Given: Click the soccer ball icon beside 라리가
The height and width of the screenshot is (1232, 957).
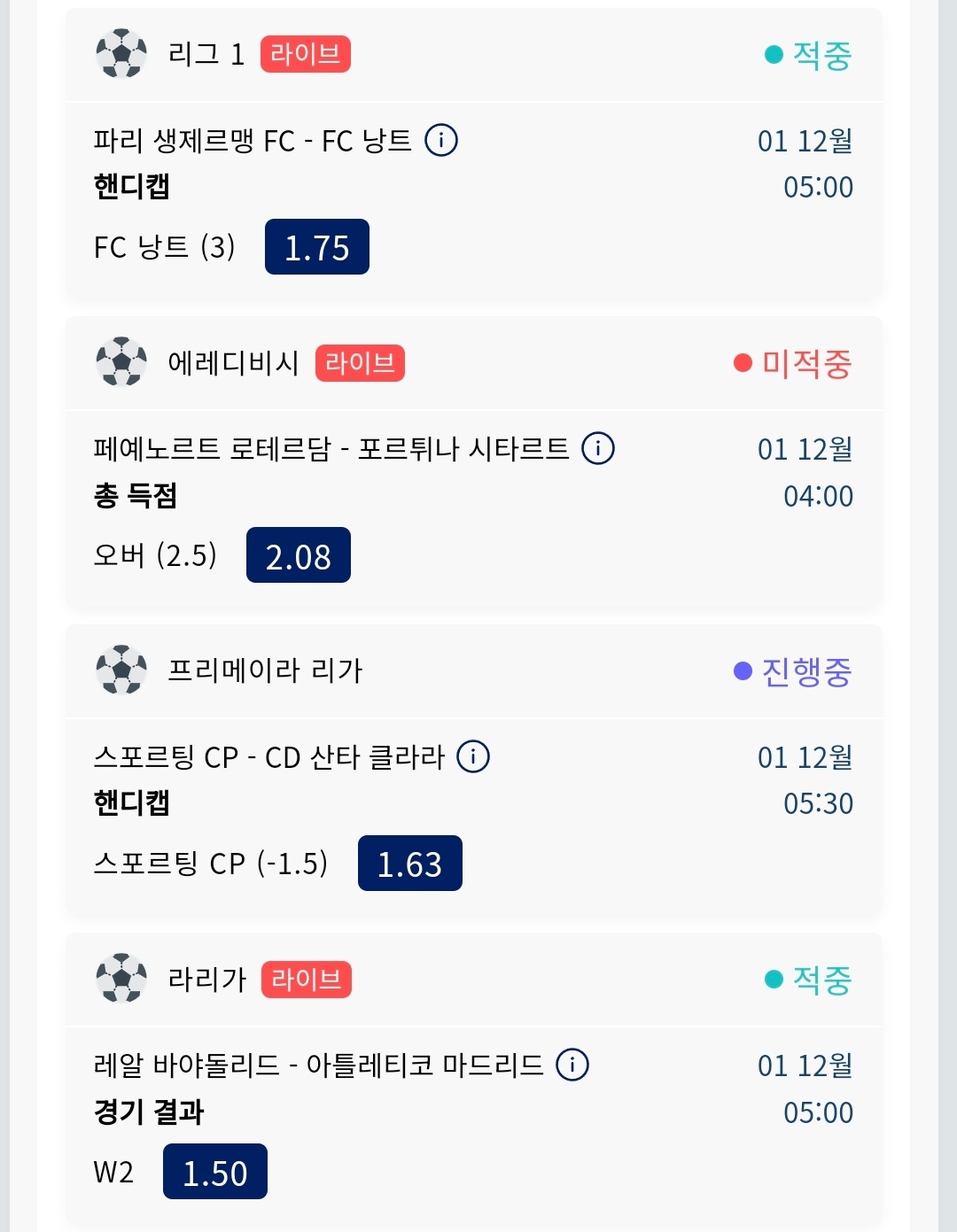Looking at the screenshot, I should click(x=121, y=979).
